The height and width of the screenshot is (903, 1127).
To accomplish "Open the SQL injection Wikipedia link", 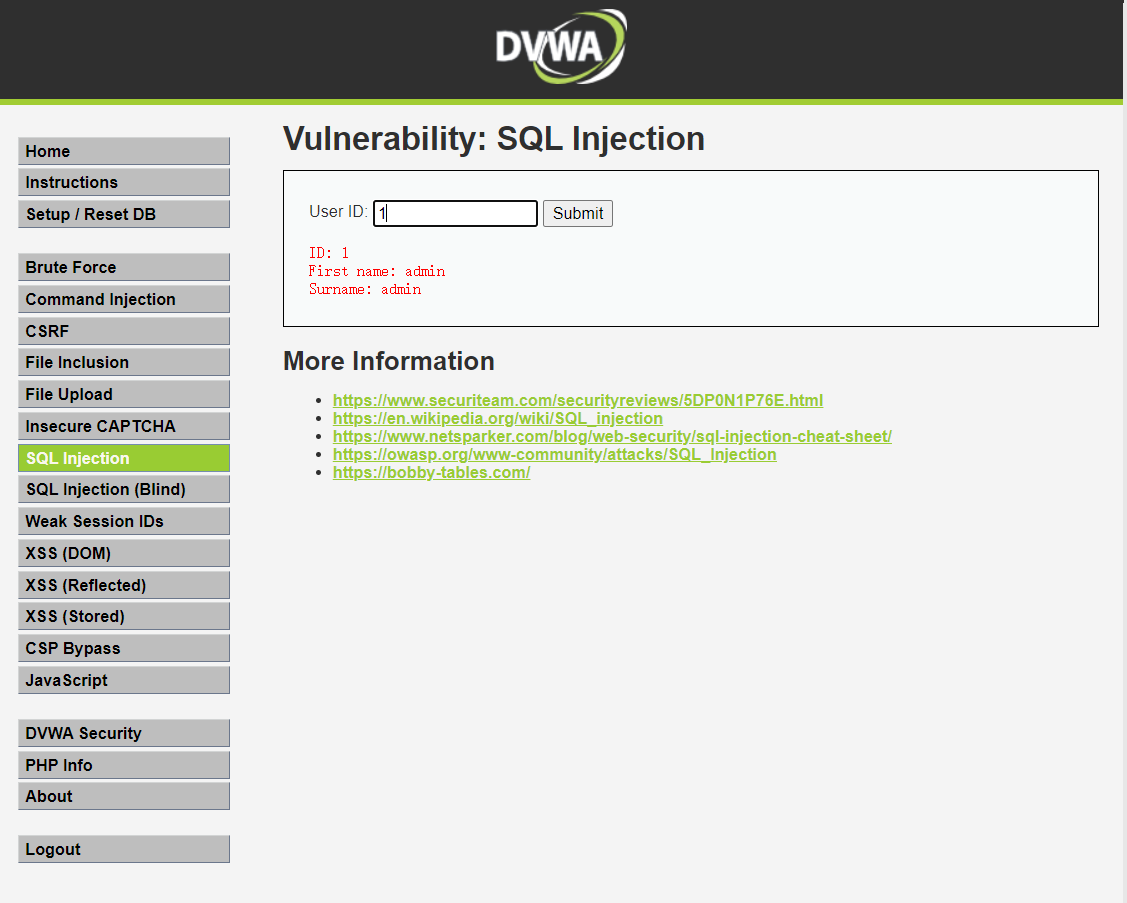I will click(497, 418).
